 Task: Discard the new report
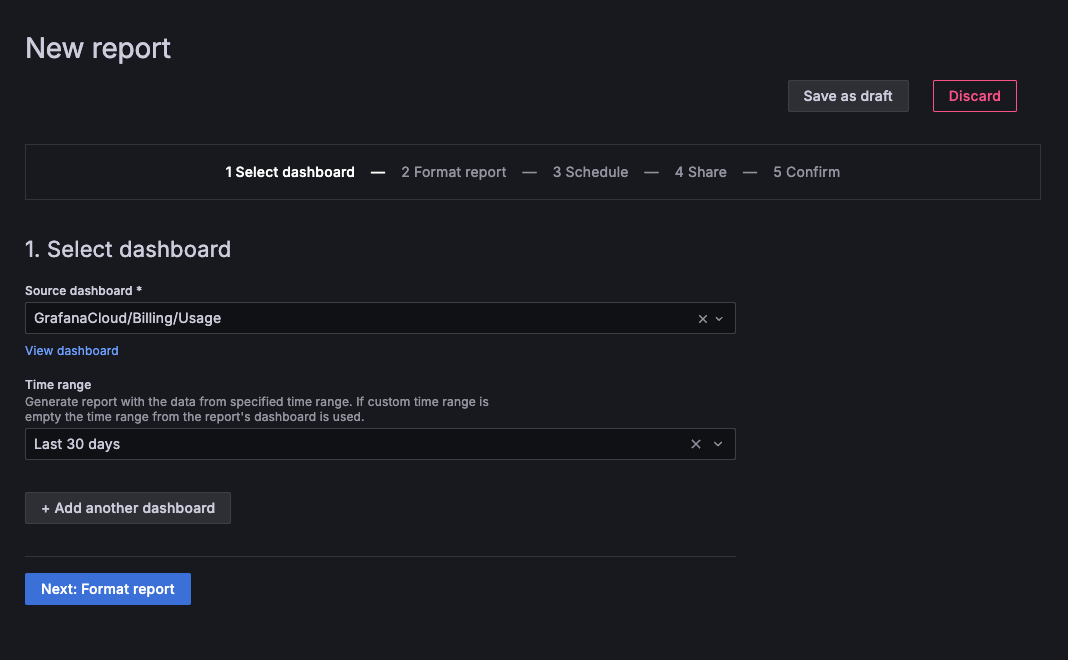[974, 96]
